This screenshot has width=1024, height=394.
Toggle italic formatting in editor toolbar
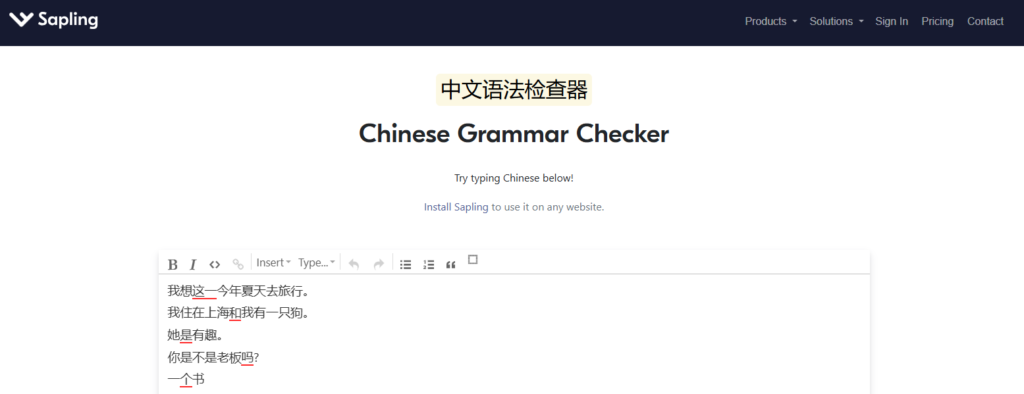tap(193, 264)
